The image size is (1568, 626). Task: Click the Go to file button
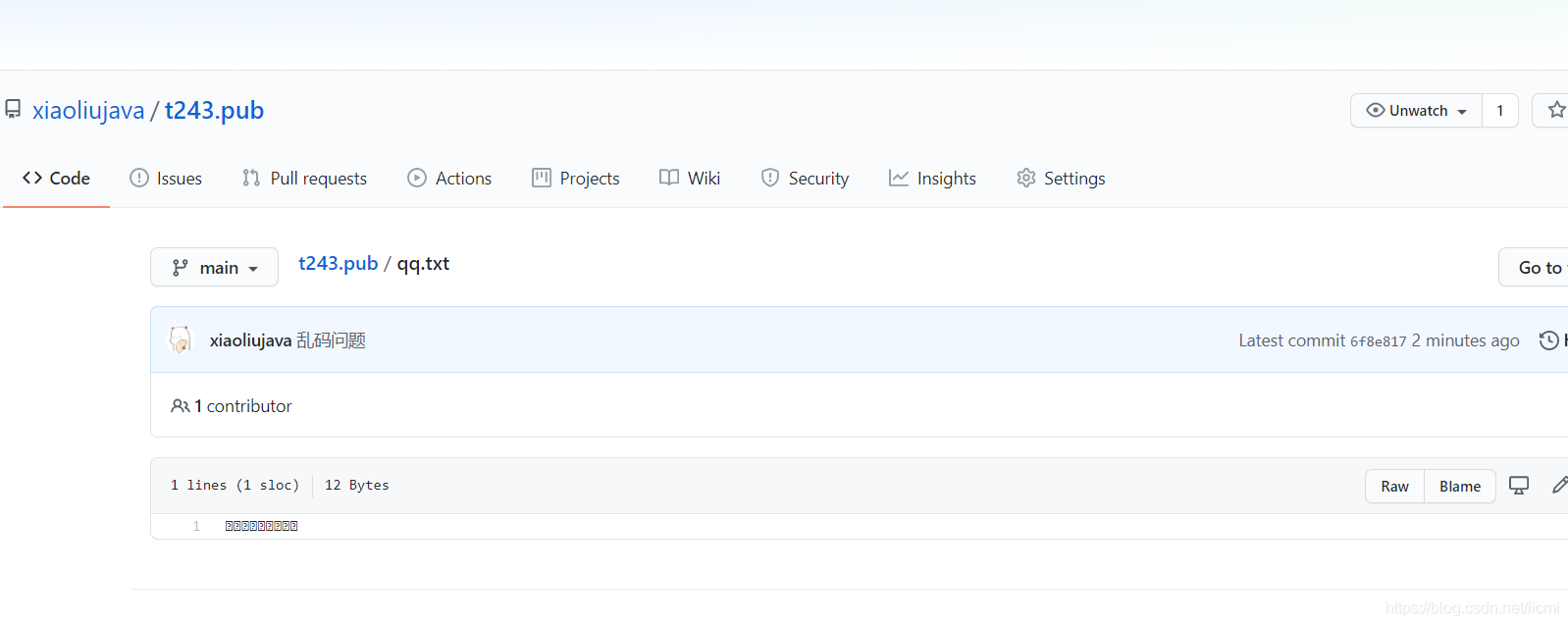[1536, 267]
